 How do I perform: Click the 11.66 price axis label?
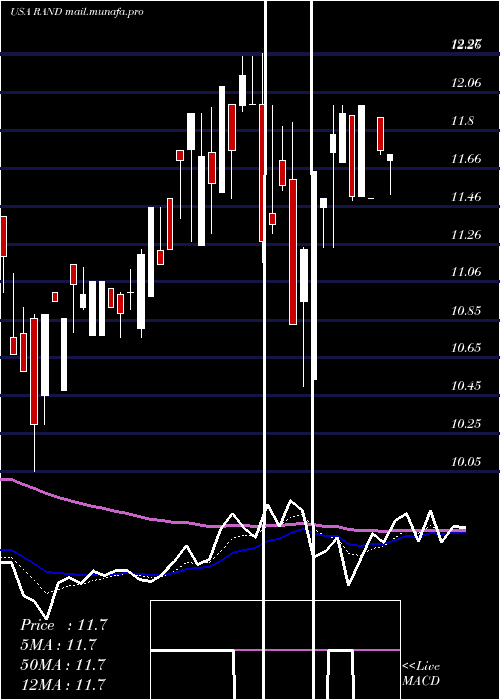[x=466, y=158]
